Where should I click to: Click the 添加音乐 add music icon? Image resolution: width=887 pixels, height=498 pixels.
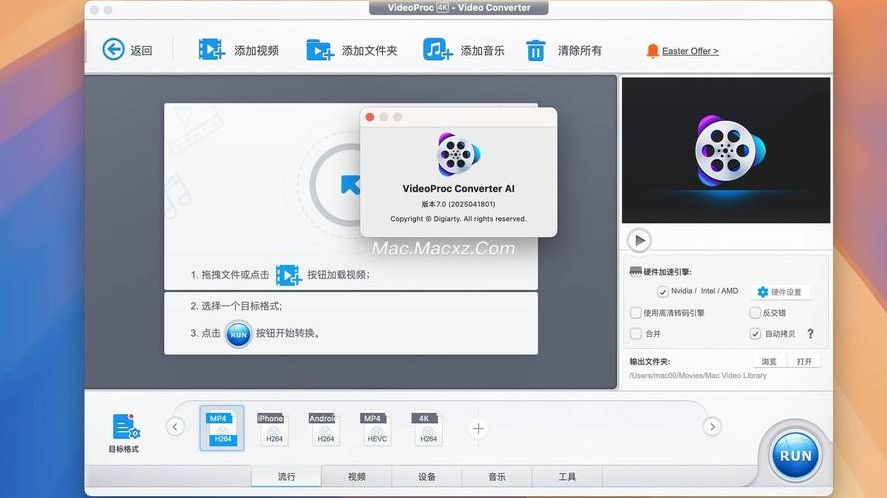point(437,50)
